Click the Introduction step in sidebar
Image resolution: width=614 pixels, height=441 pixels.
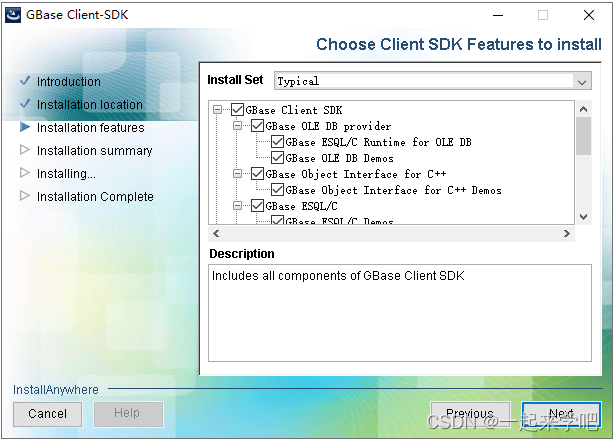[69, 81]
